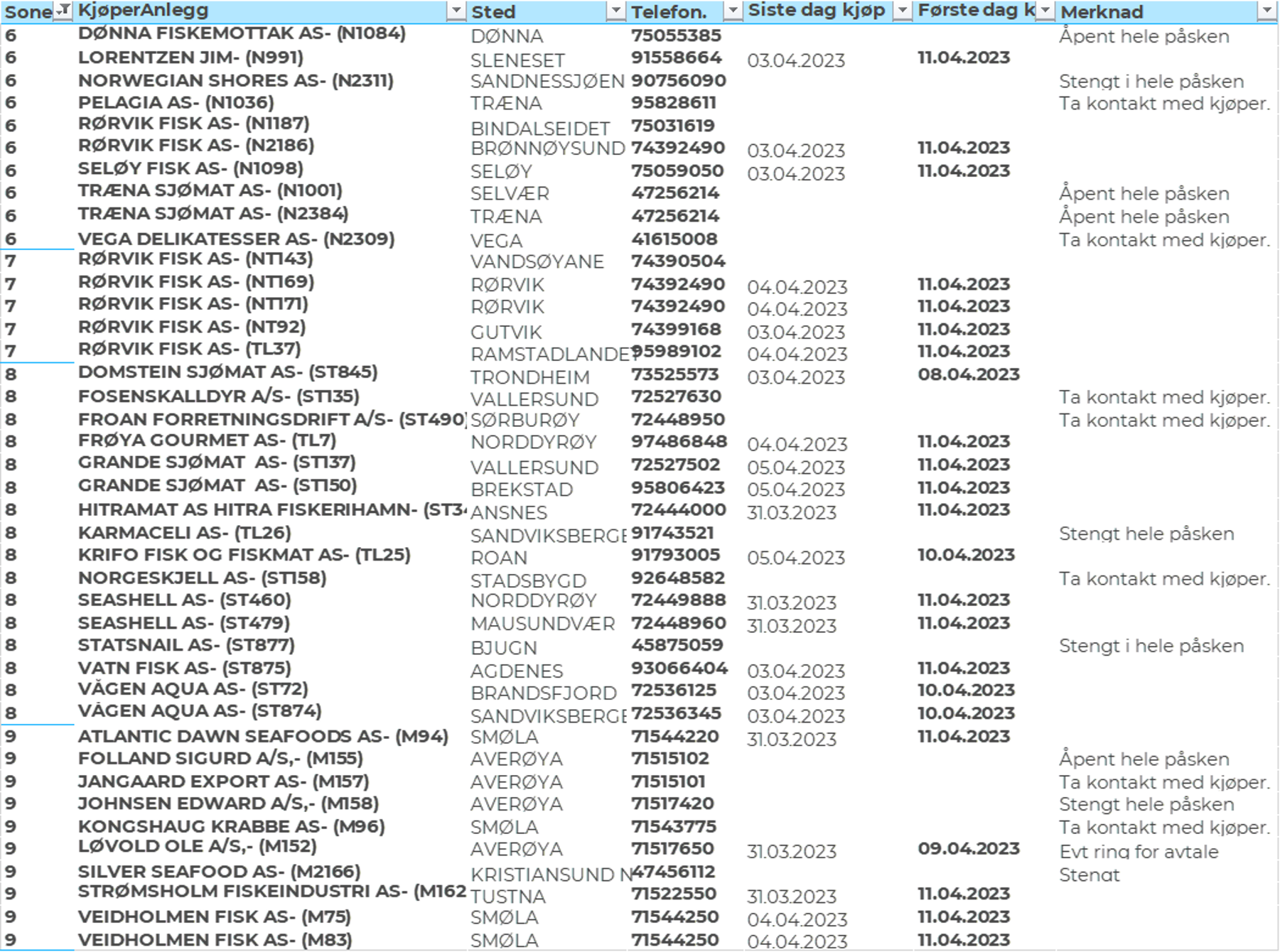The height and width of the screenshot is (952, 1280).
Task: Expand the KjøperAnlegg filter dropdown
Action: pyautogui.click(x=456, y=10)
